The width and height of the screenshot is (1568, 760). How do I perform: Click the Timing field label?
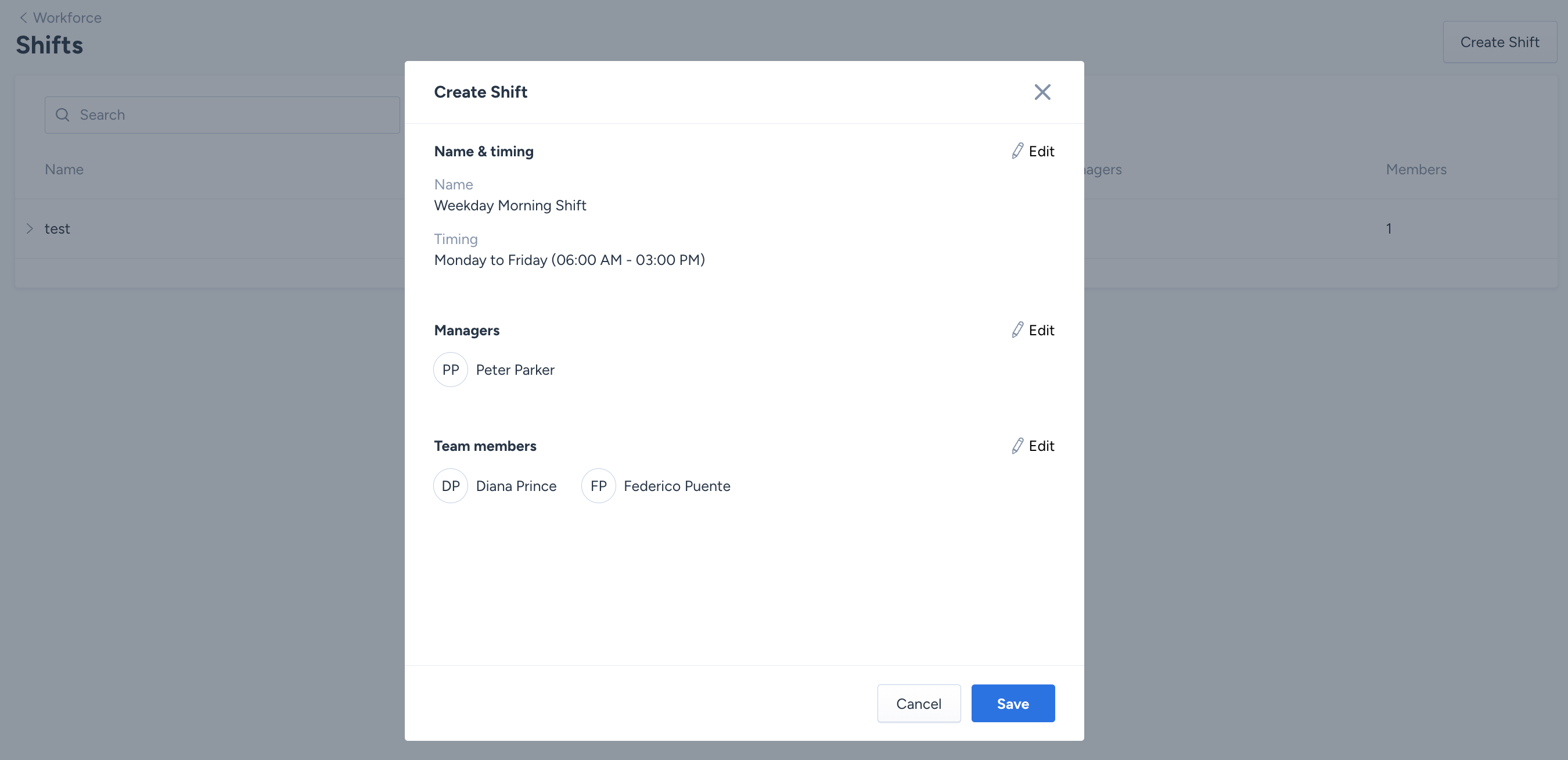coord(456,239)
